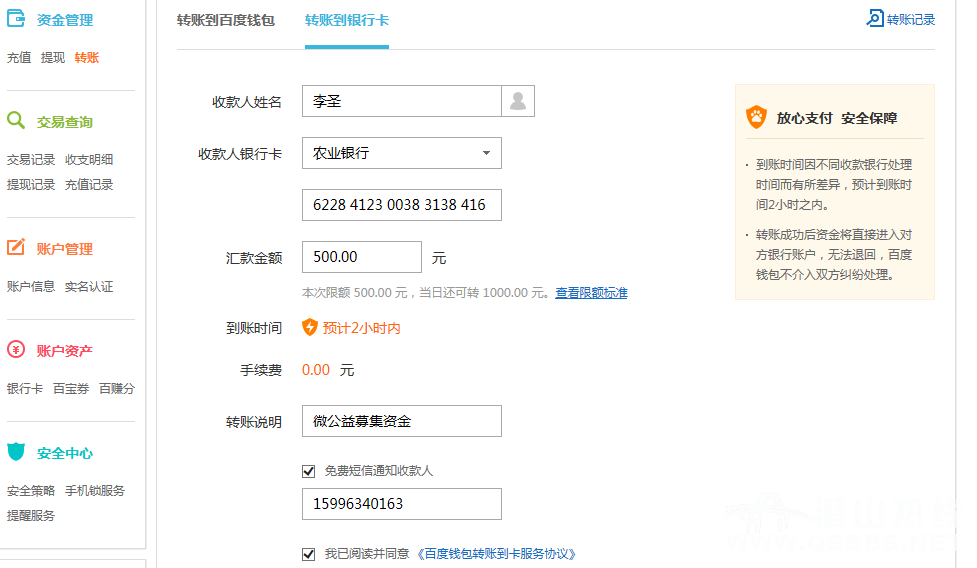Open 提现记录 page
Viewport: 977px width, 568px height.
click(31, 185)
